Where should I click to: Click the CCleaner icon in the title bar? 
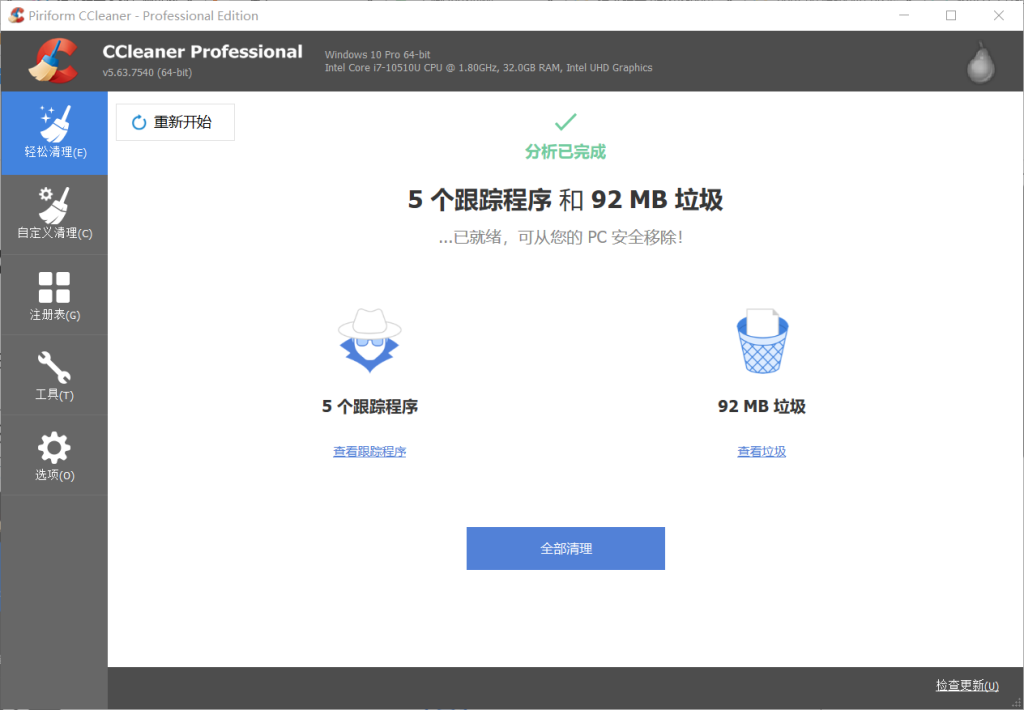[16, 15]
